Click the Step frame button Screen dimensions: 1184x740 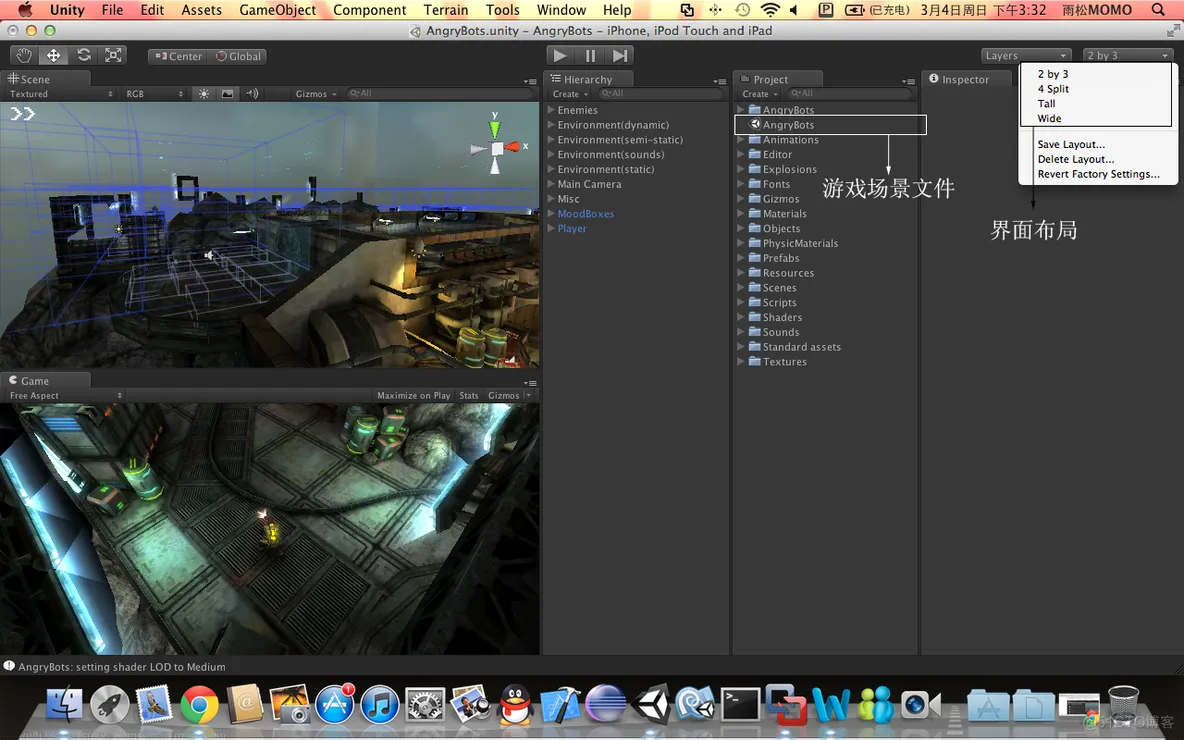tap(619, 55)
